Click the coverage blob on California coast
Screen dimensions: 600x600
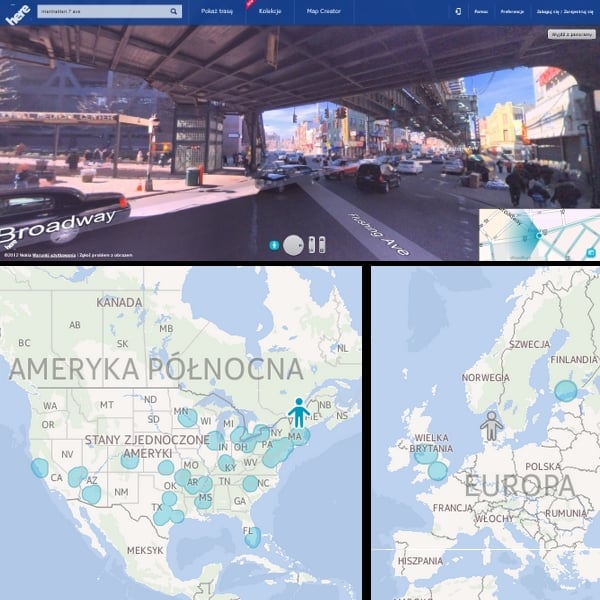pos(40,468)
